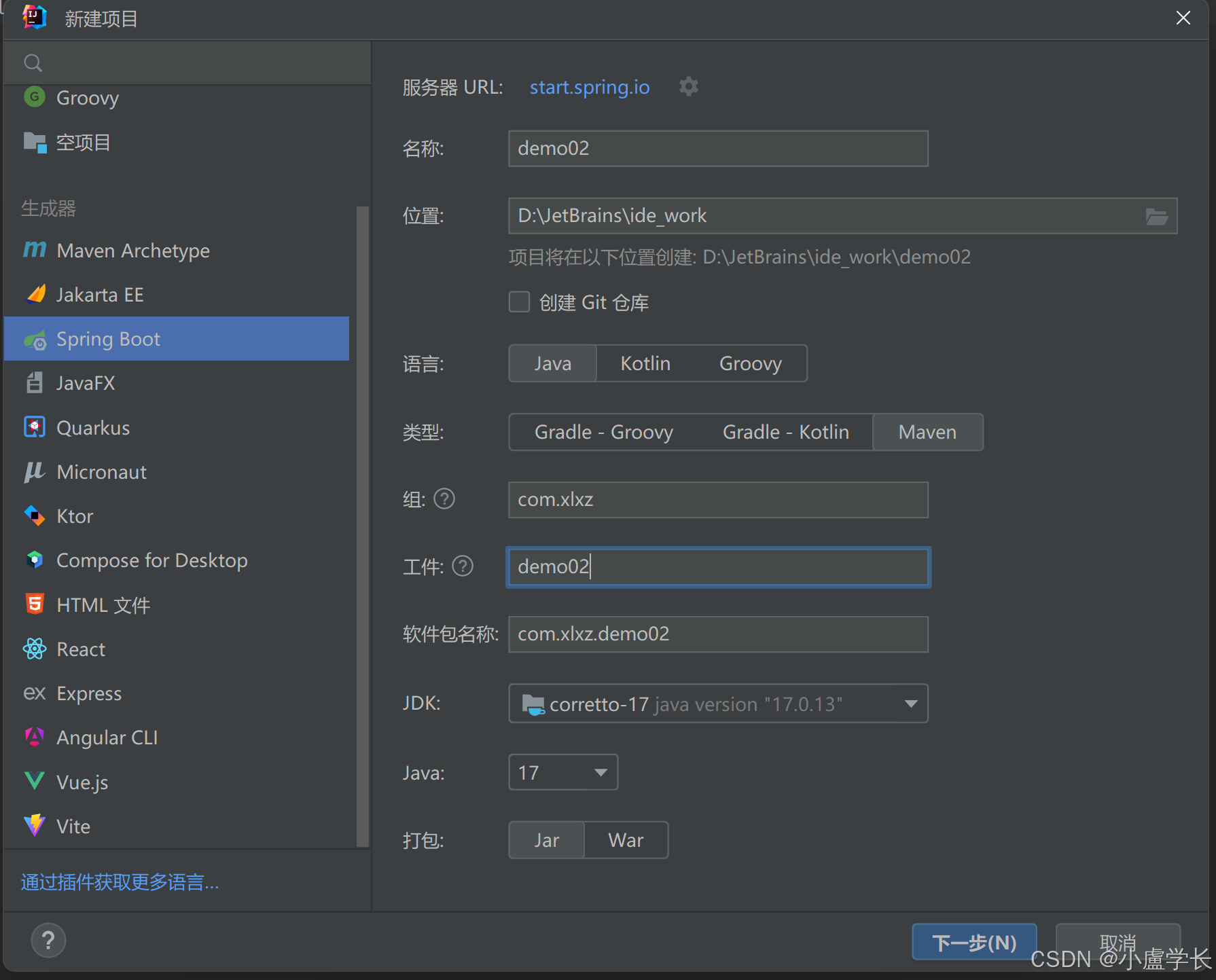Click the Groovy generator icon

(34, 97)
